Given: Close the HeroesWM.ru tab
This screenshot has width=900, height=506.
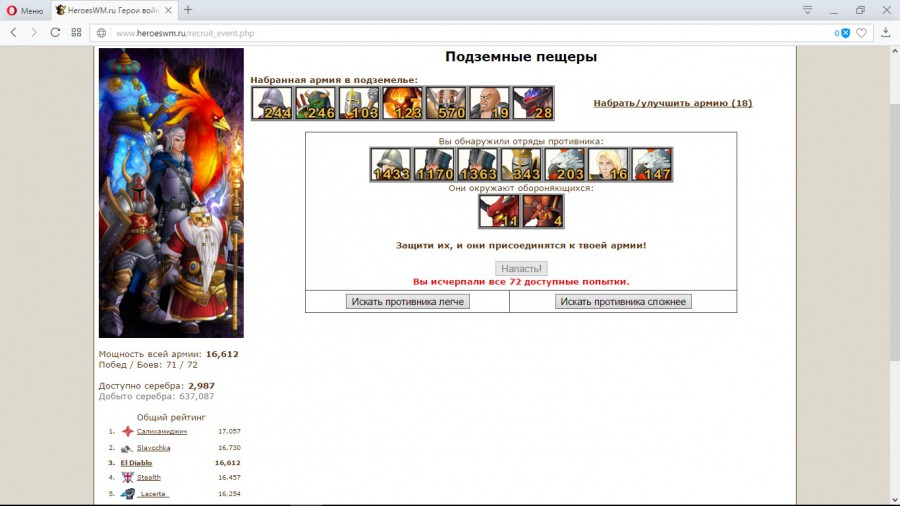Looking at the screenshot, I should (x=168, y=10).
